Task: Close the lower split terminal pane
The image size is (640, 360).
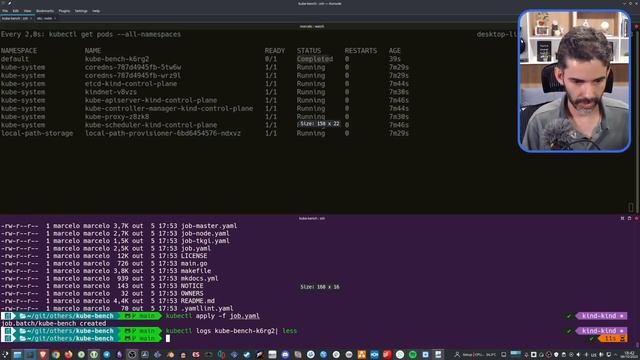Action: point(636,218)
